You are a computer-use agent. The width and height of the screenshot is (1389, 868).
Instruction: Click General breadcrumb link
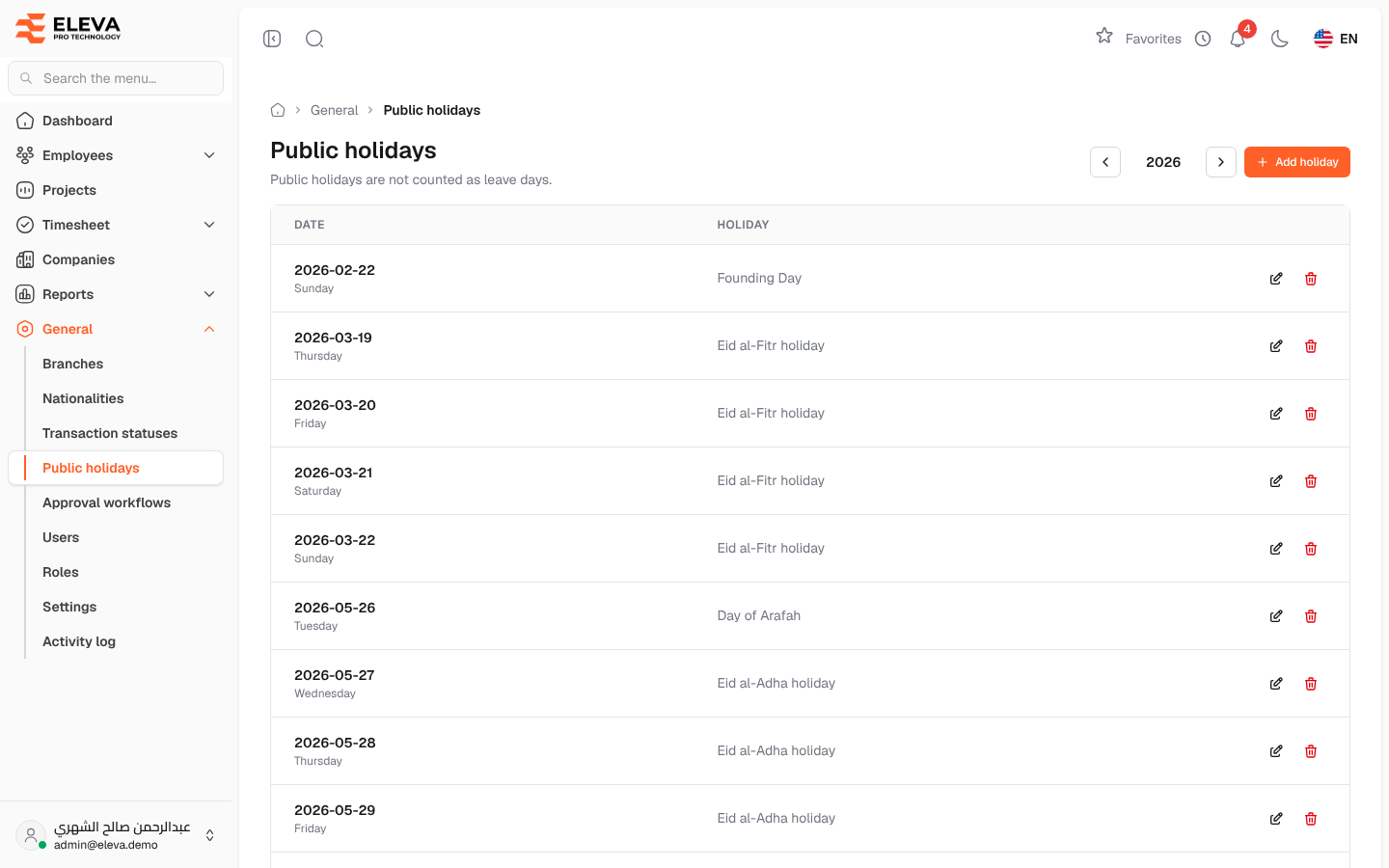click(x=334, y=110)
